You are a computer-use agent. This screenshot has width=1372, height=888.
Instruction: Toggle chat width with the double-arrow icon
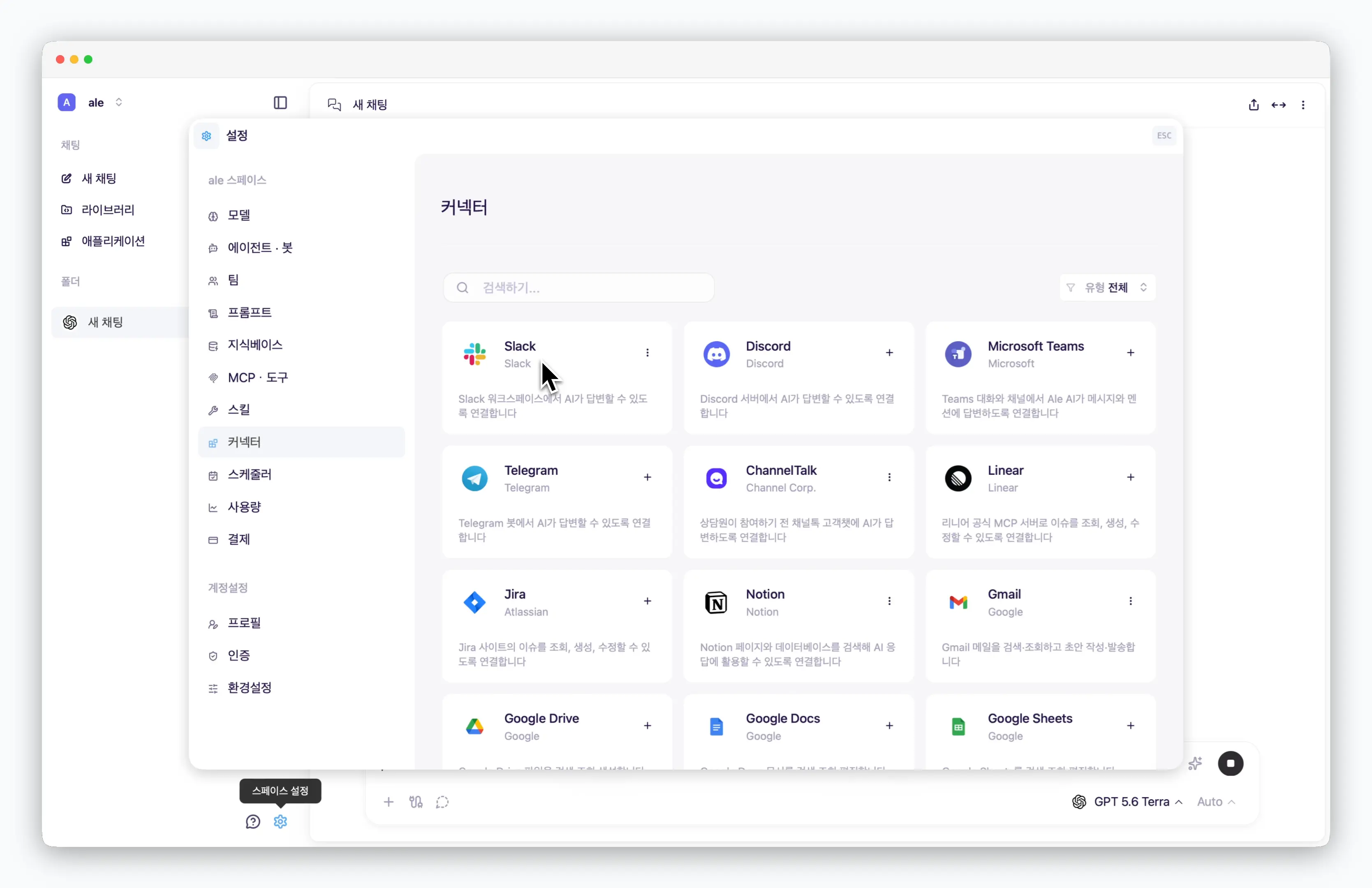(x=1278, y=105)
